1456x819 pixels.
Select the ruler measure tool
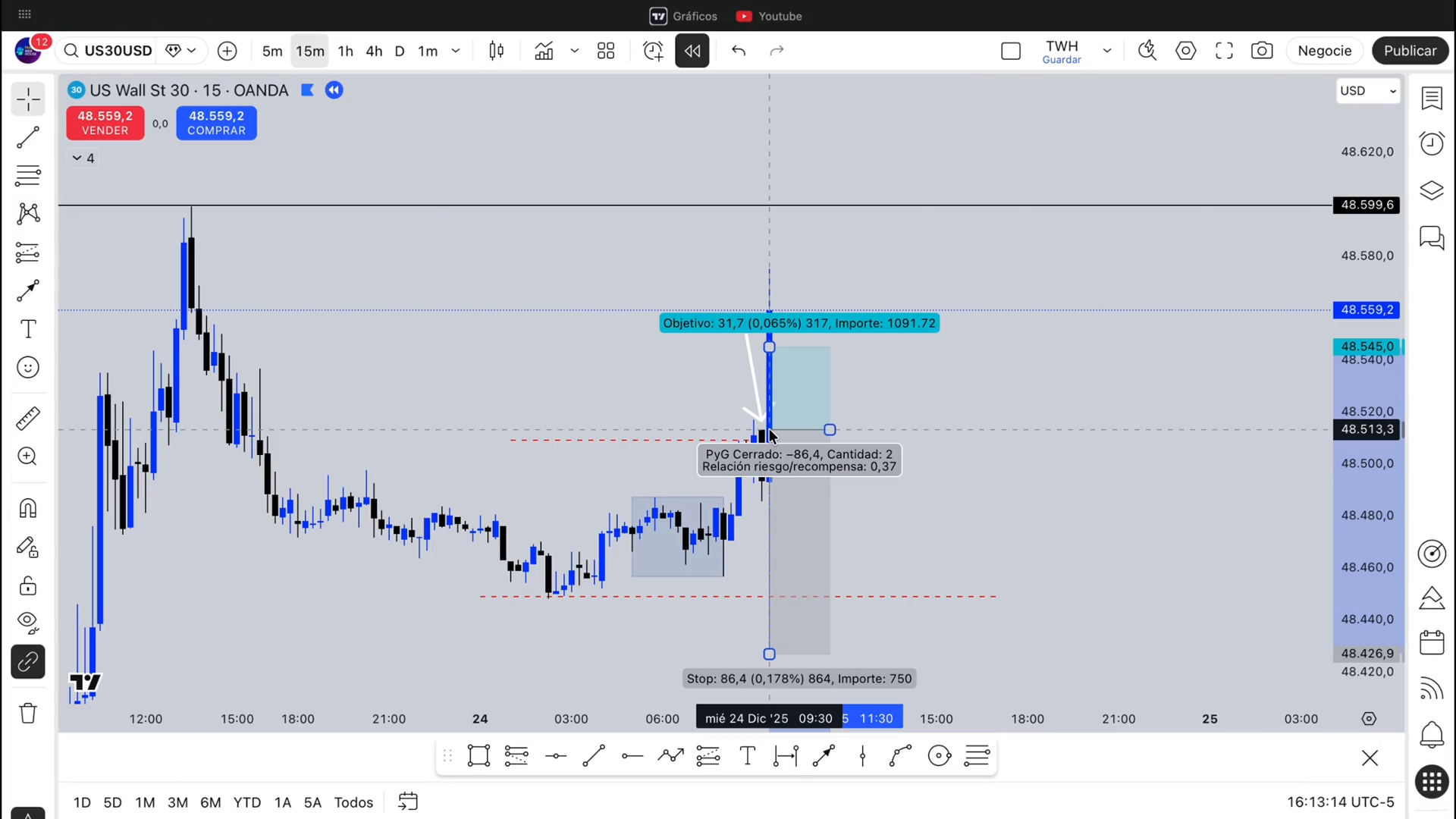[x=28, y=418]
